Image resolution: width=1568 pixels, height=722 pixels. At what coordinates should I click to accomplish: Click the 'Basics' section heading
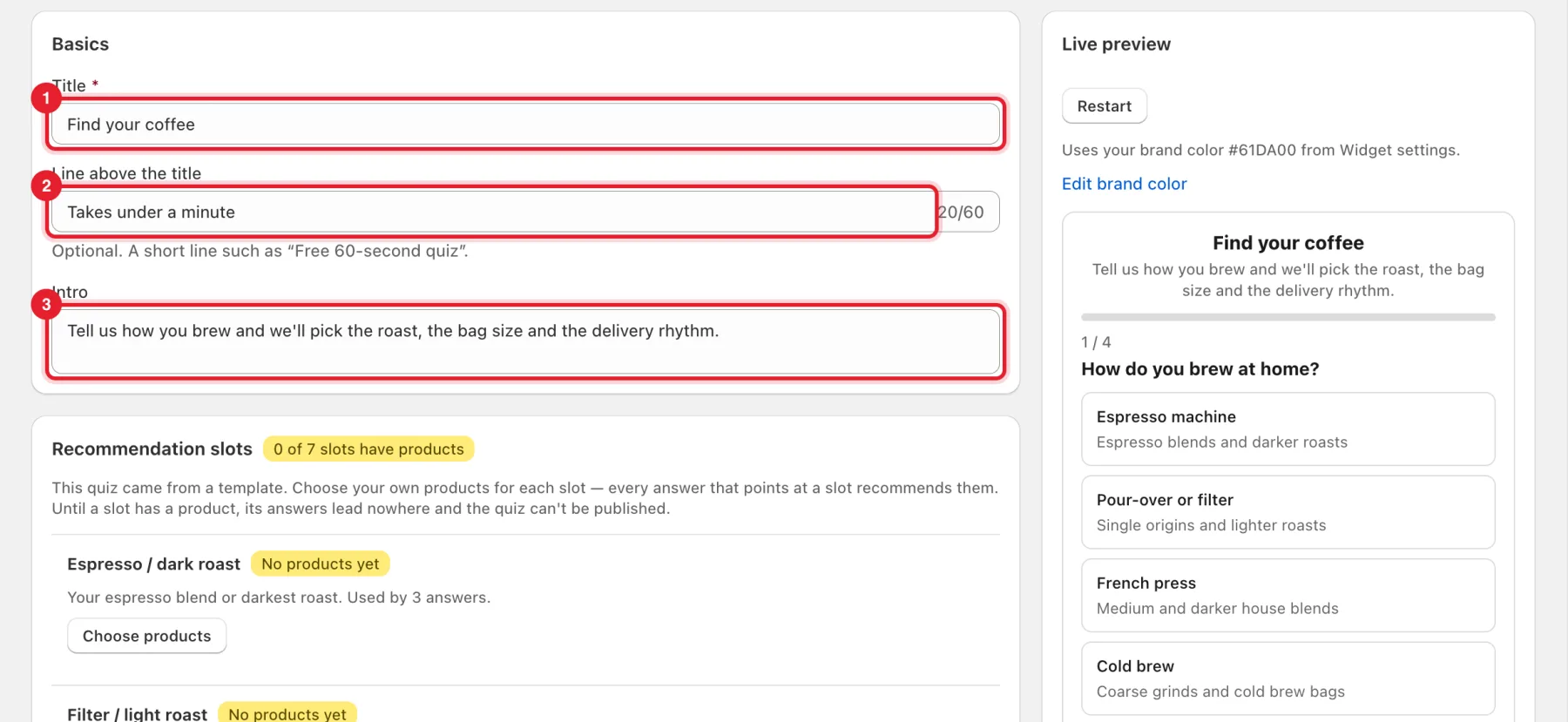pyautogui.click(x=80, y=44)
